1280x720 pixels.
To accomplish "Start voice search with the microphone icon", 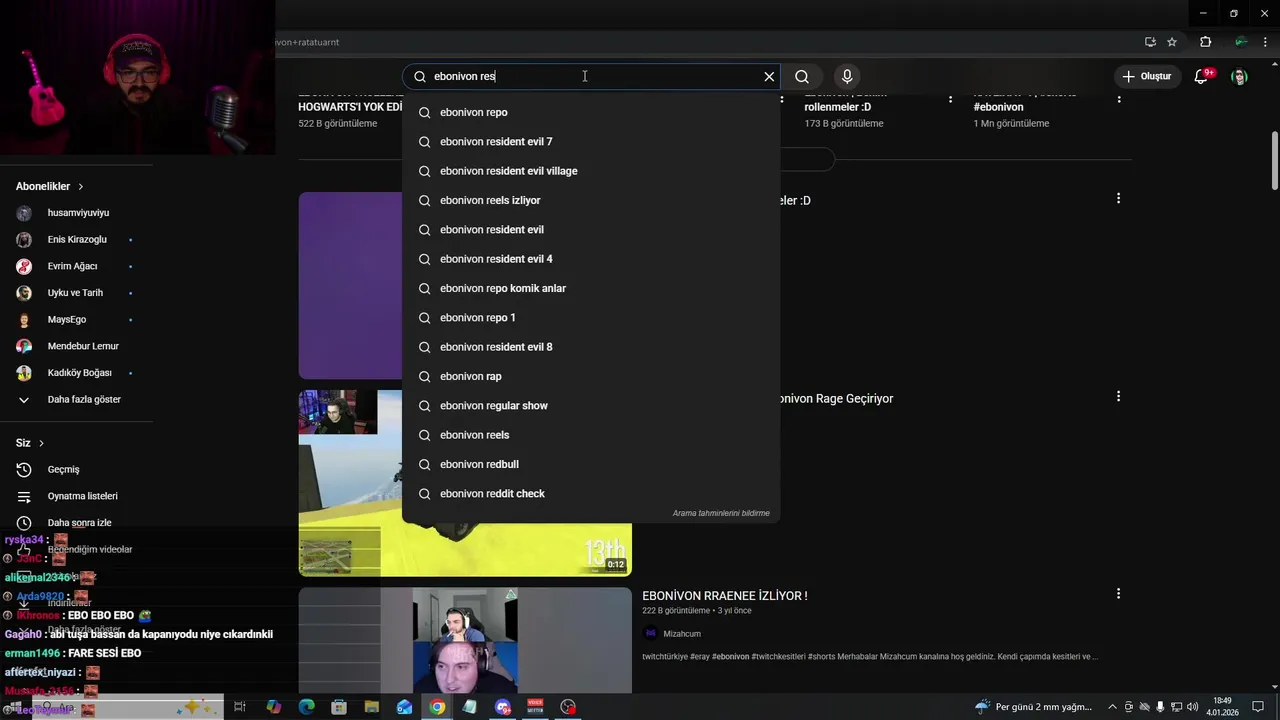I will click(847, 76).
